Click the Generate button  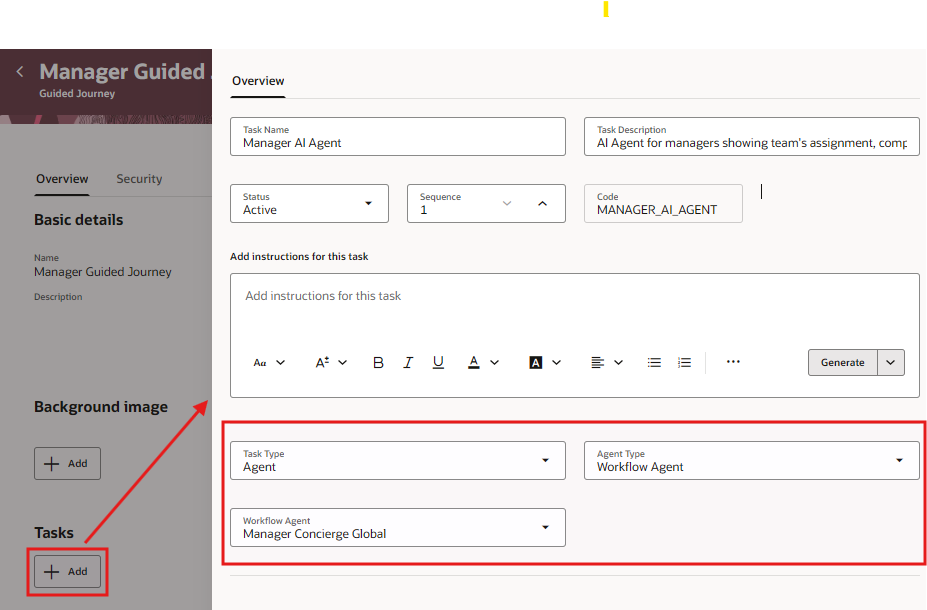click(x=842, y=362)
